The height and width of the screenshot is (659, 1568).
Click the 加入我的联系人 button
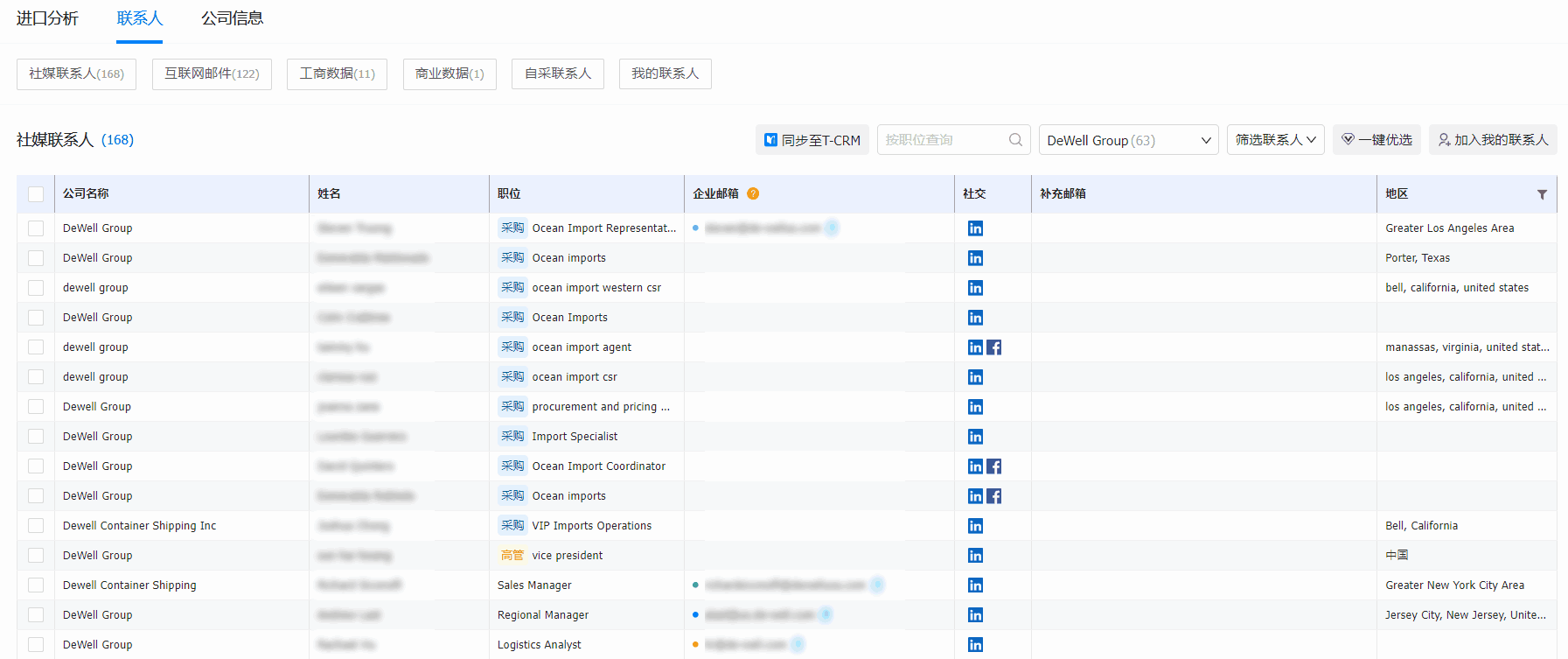click(x=1492, y=140)
